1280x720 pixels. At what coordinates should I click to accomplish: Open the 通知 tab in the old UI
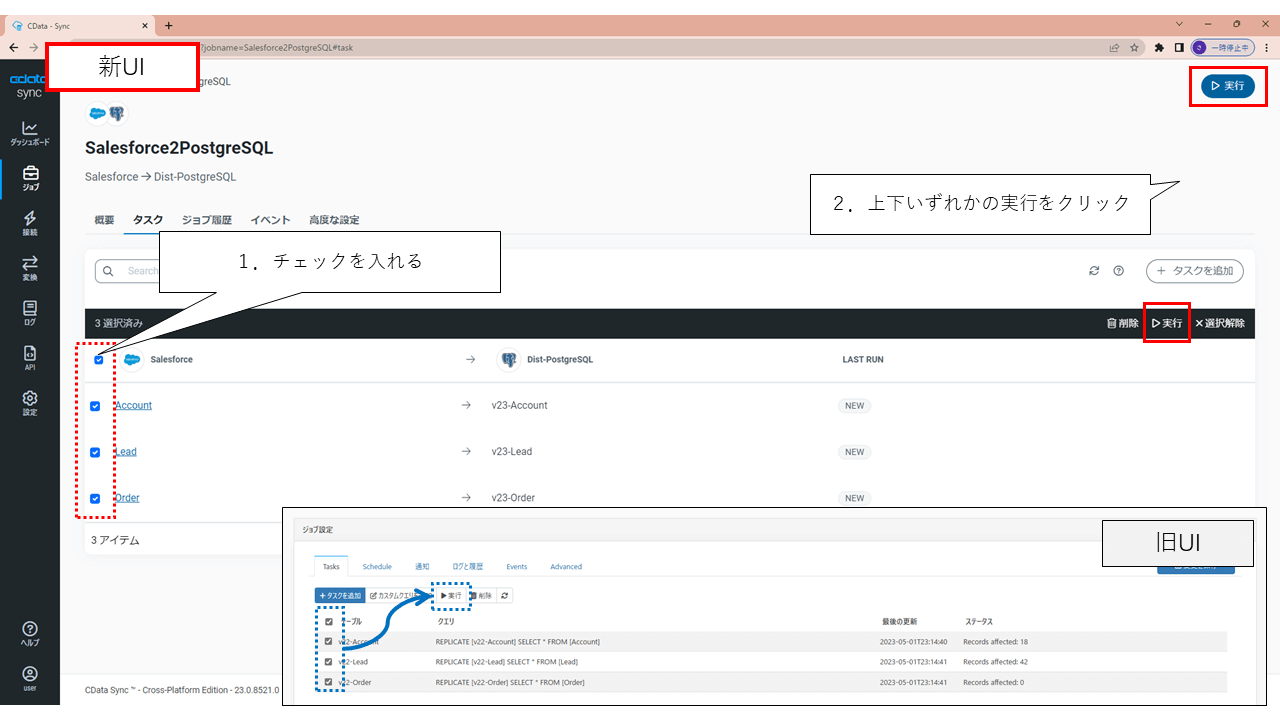click(422, 567)
